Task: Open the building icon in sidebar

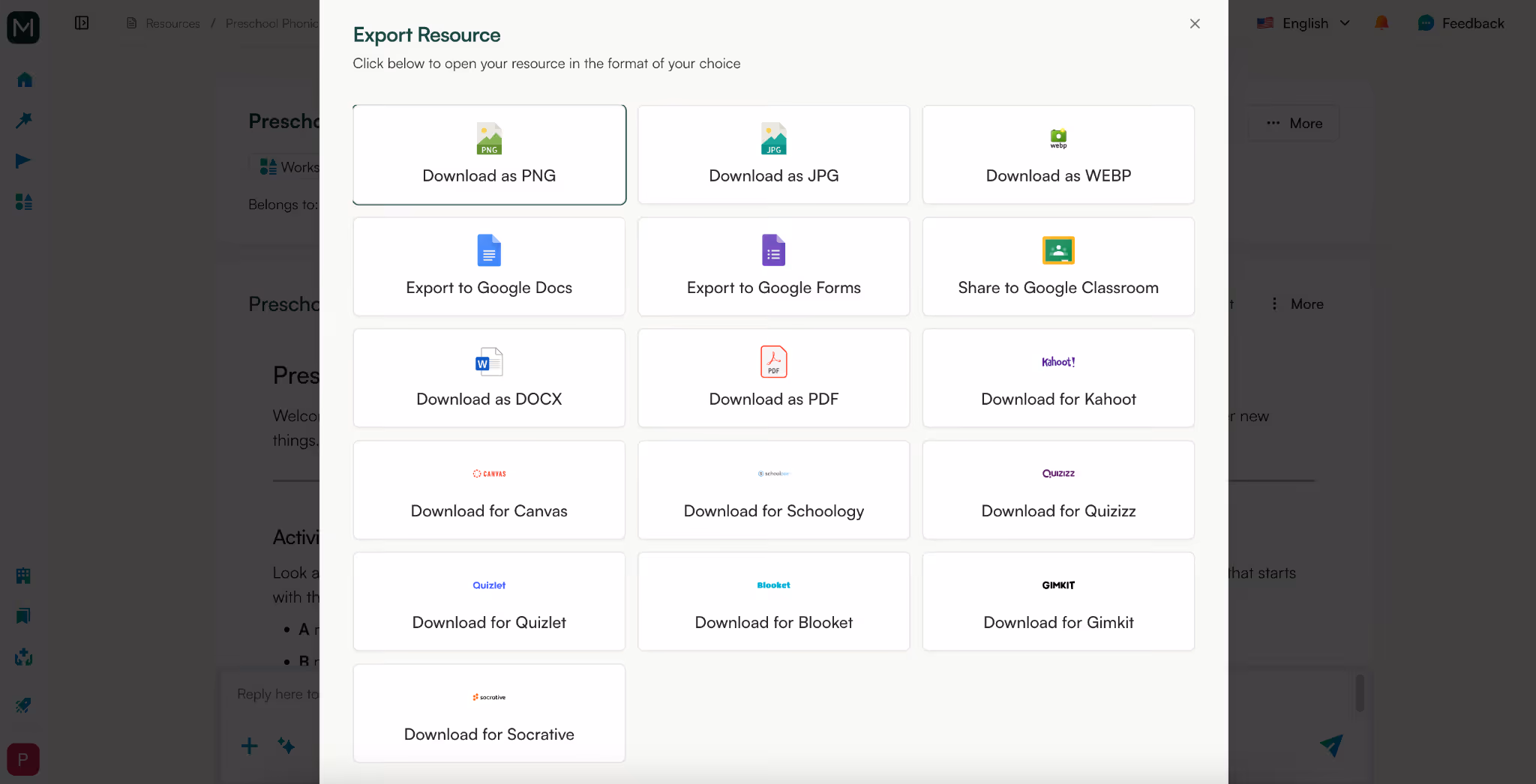Action: (x=23, y=576)
